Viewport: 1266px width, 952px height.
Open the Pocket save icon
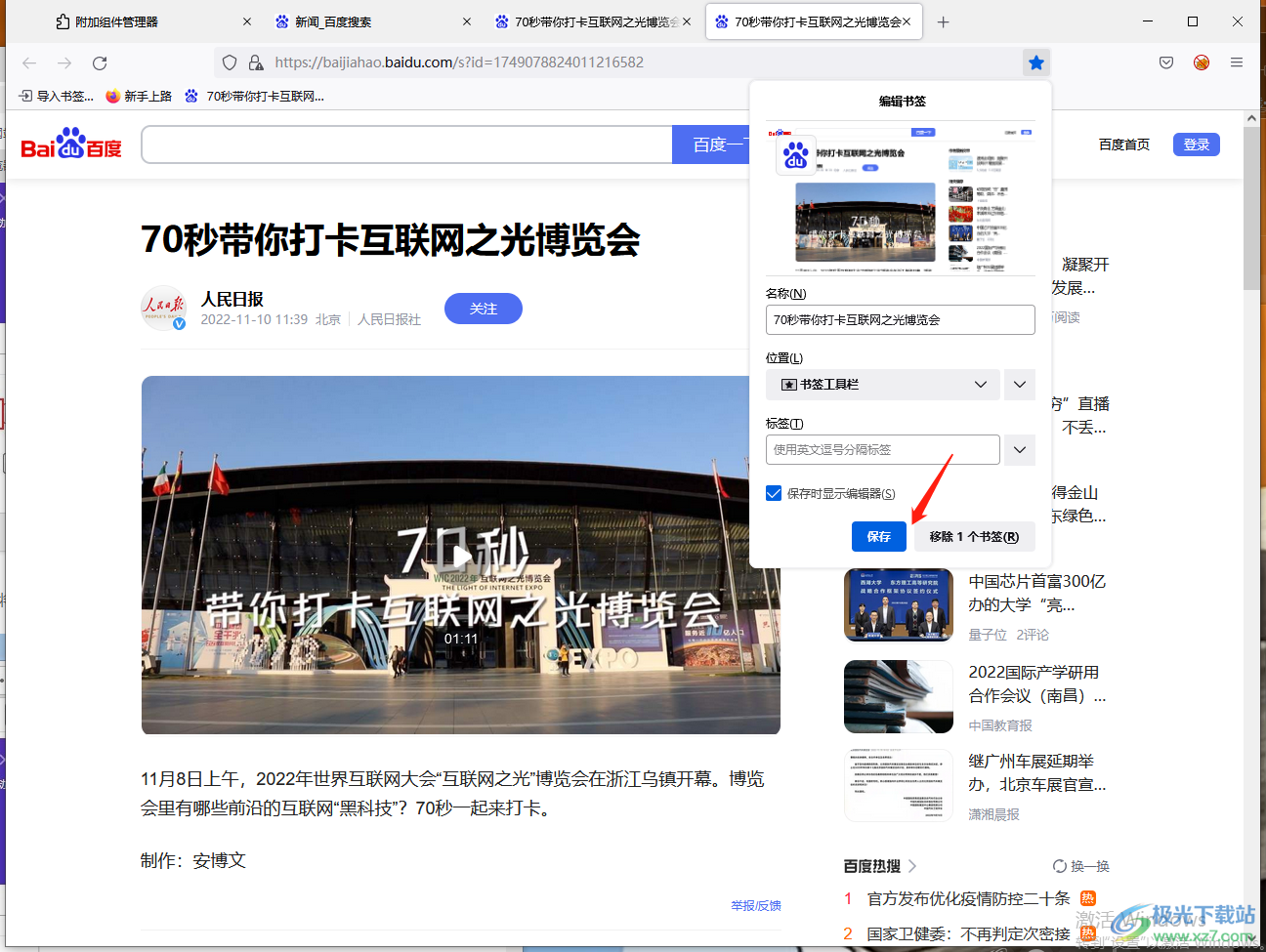coord(1166,62)
